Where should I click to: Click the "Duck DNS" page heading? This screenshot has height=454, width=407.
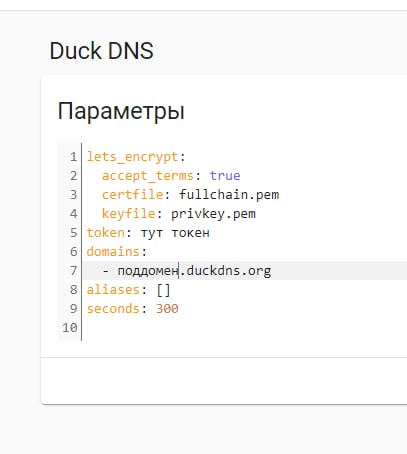point(101,51)
